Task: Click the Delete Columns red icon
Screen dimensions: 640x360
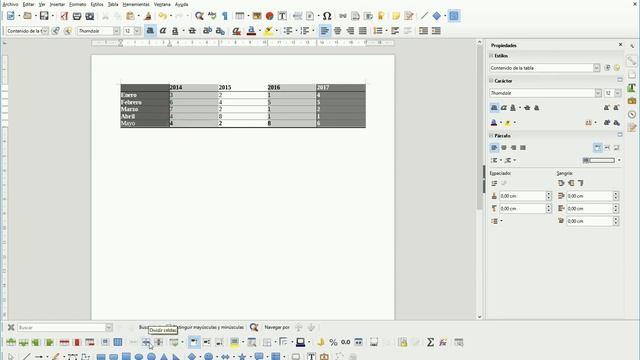Action: coord(77,342)
